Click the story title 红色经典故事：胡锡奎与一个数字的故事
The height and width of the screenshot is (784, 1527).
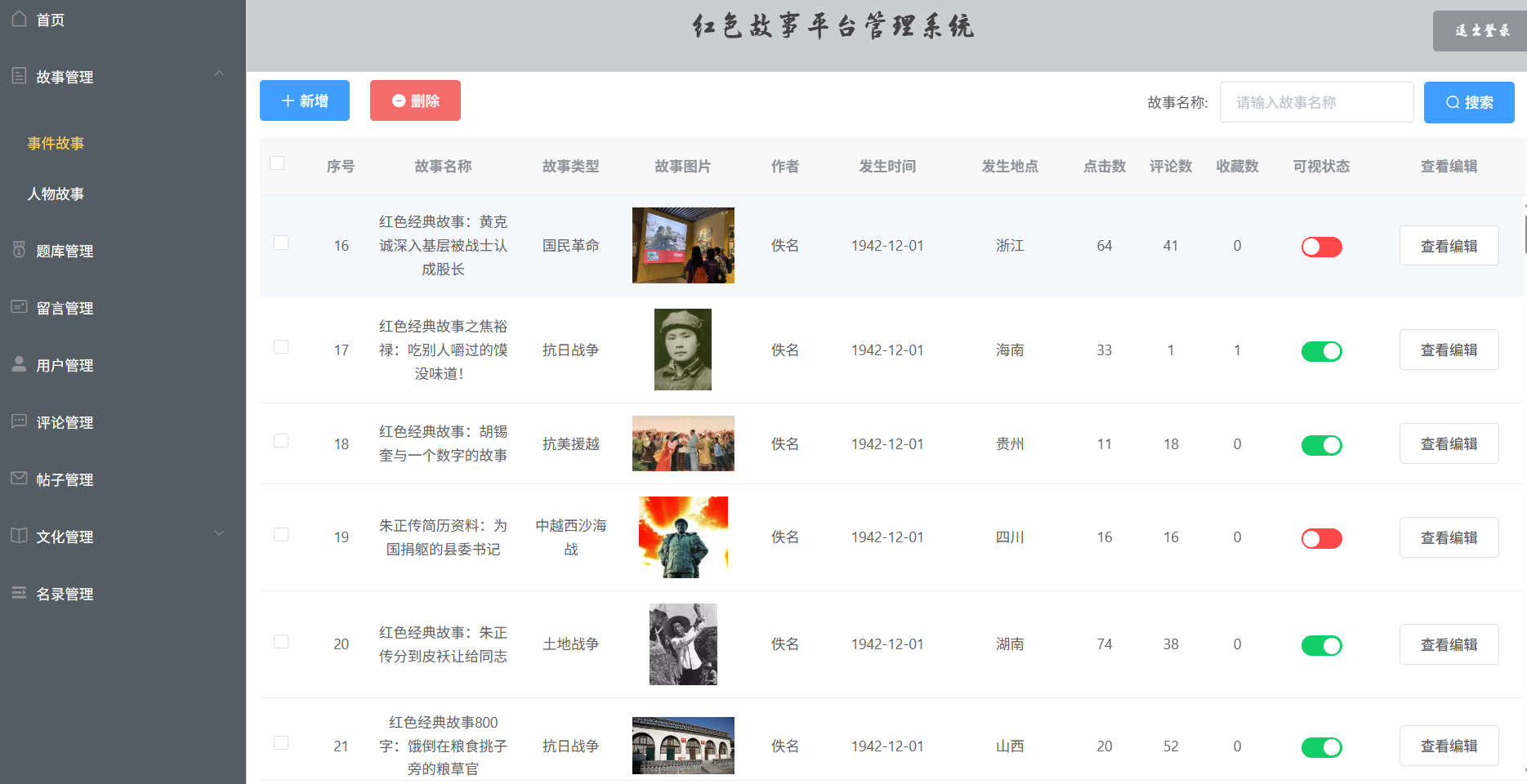443,443
